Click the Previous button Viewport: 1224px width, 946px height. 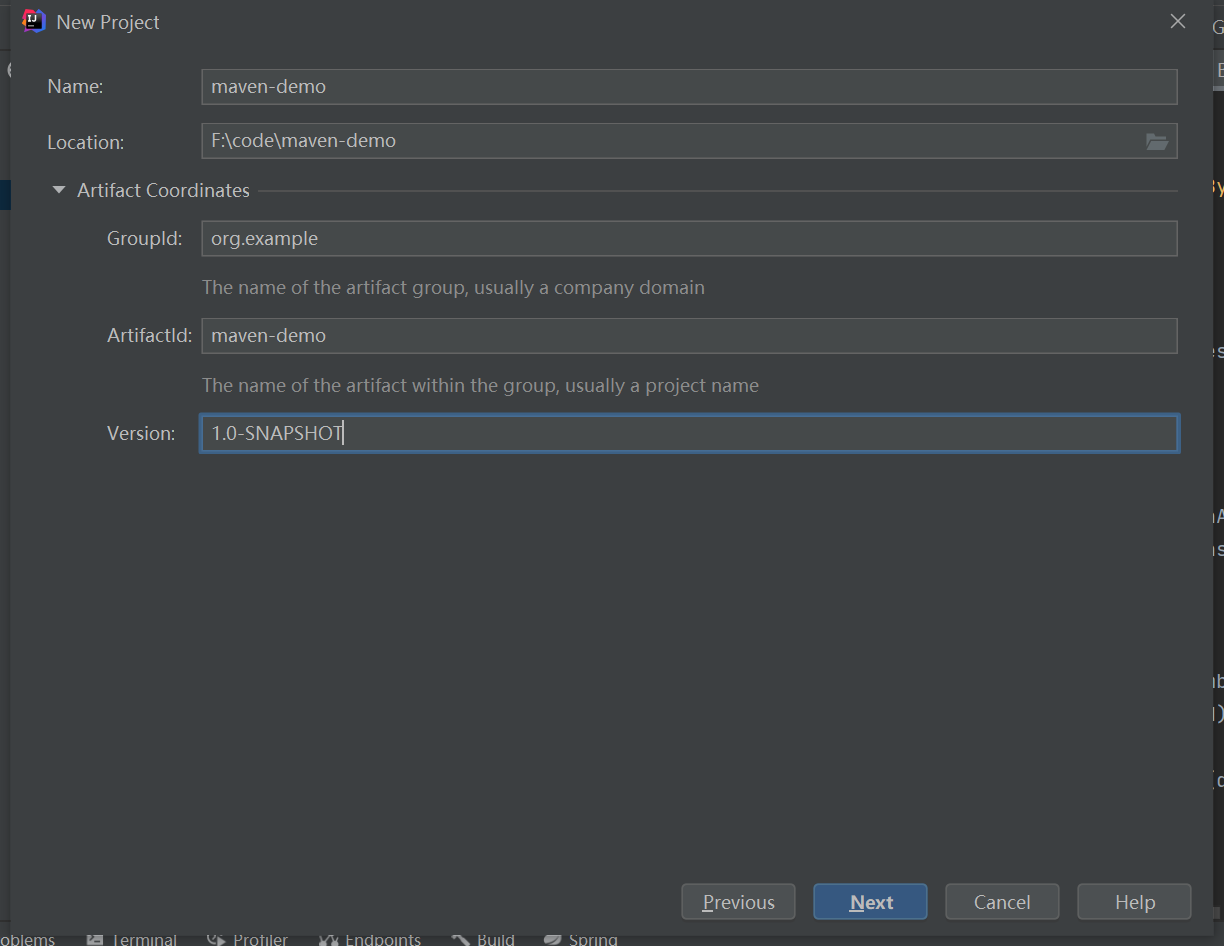pos(738,901)
